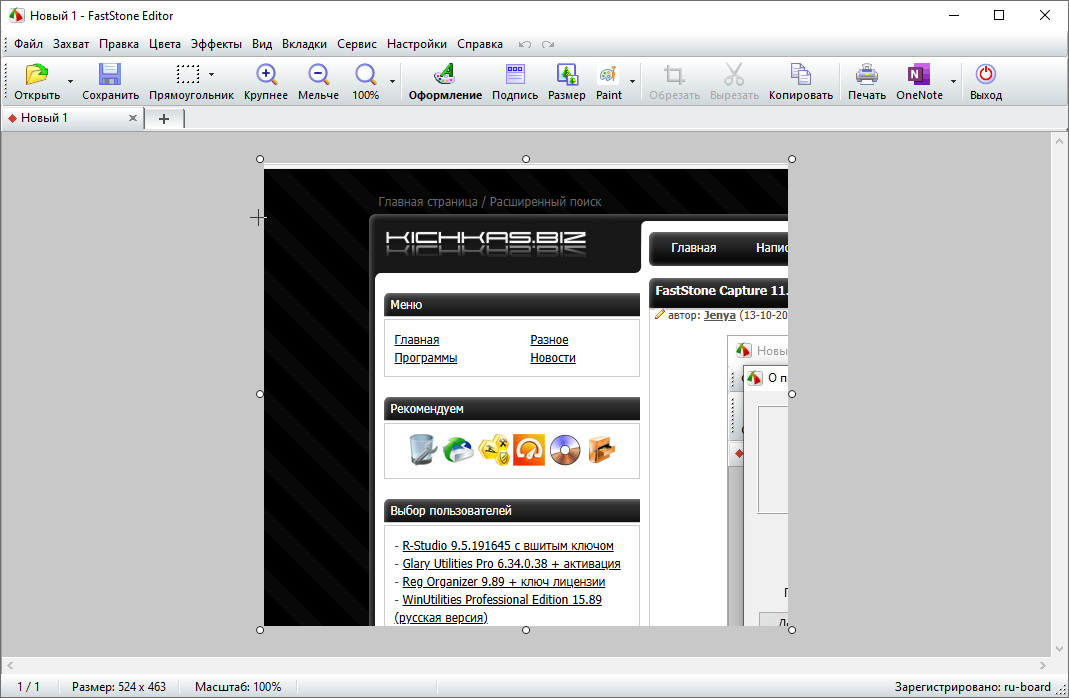Click the Undo arrow in the menu bar
The image size is (1069, 698).
point(525,44)
